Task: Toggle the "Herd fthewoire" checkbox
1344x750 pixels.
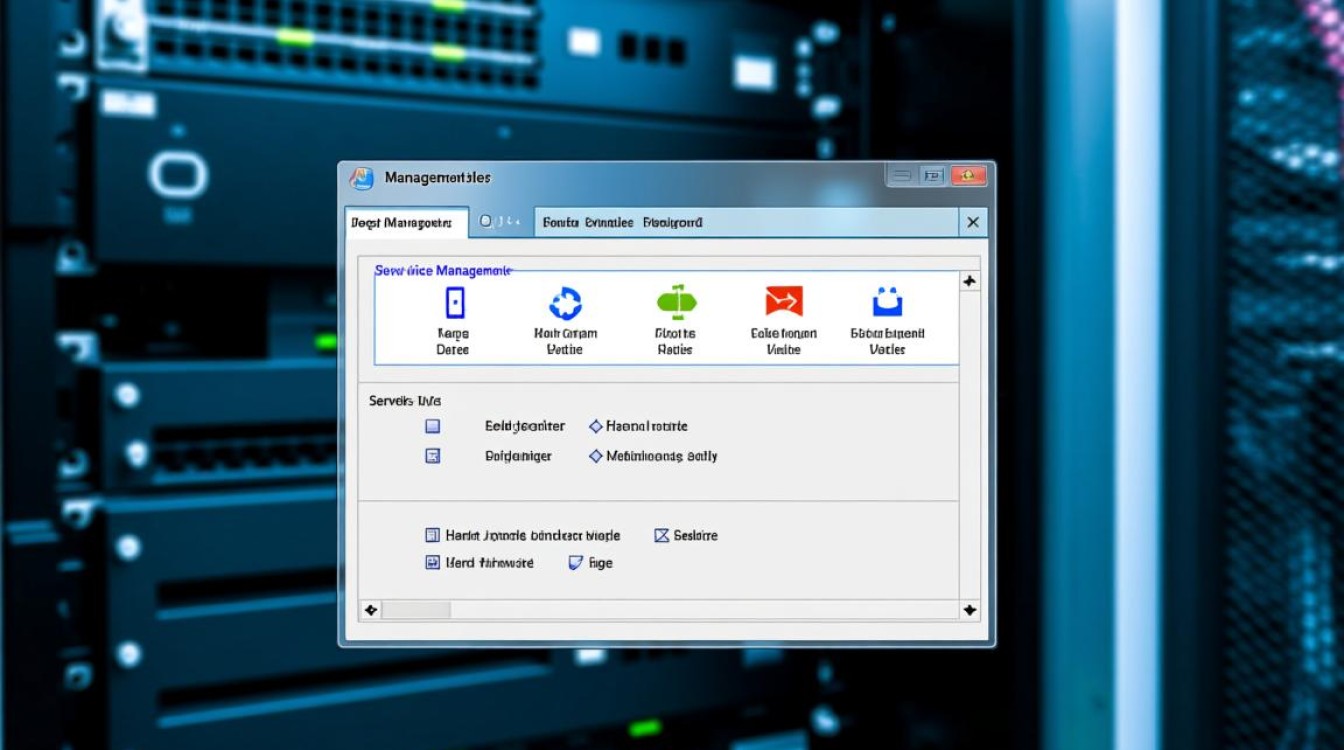Action: click(433, 563)
